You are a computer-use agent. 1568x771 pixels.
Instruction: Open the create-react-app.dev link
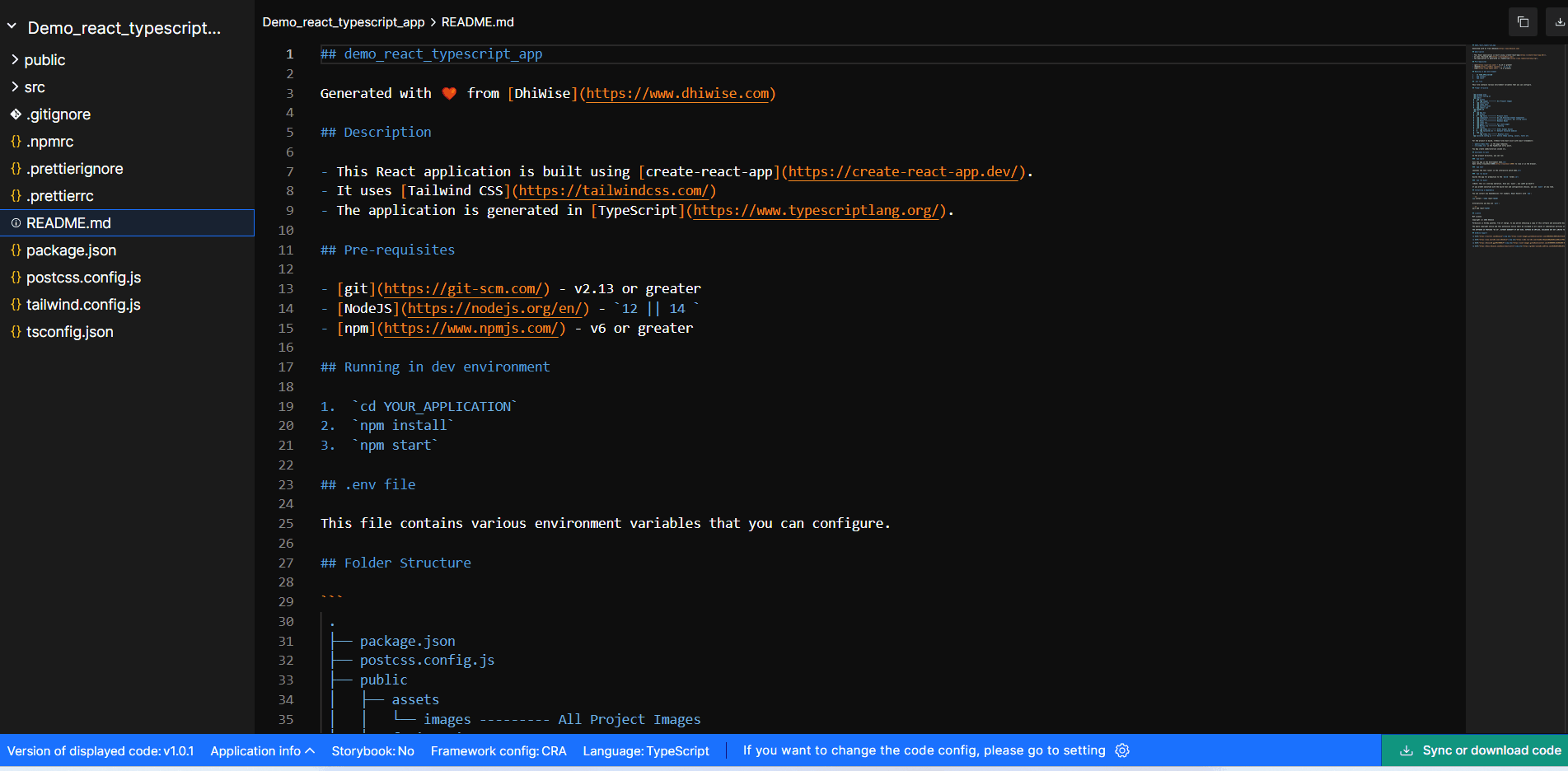coord(903,171)
